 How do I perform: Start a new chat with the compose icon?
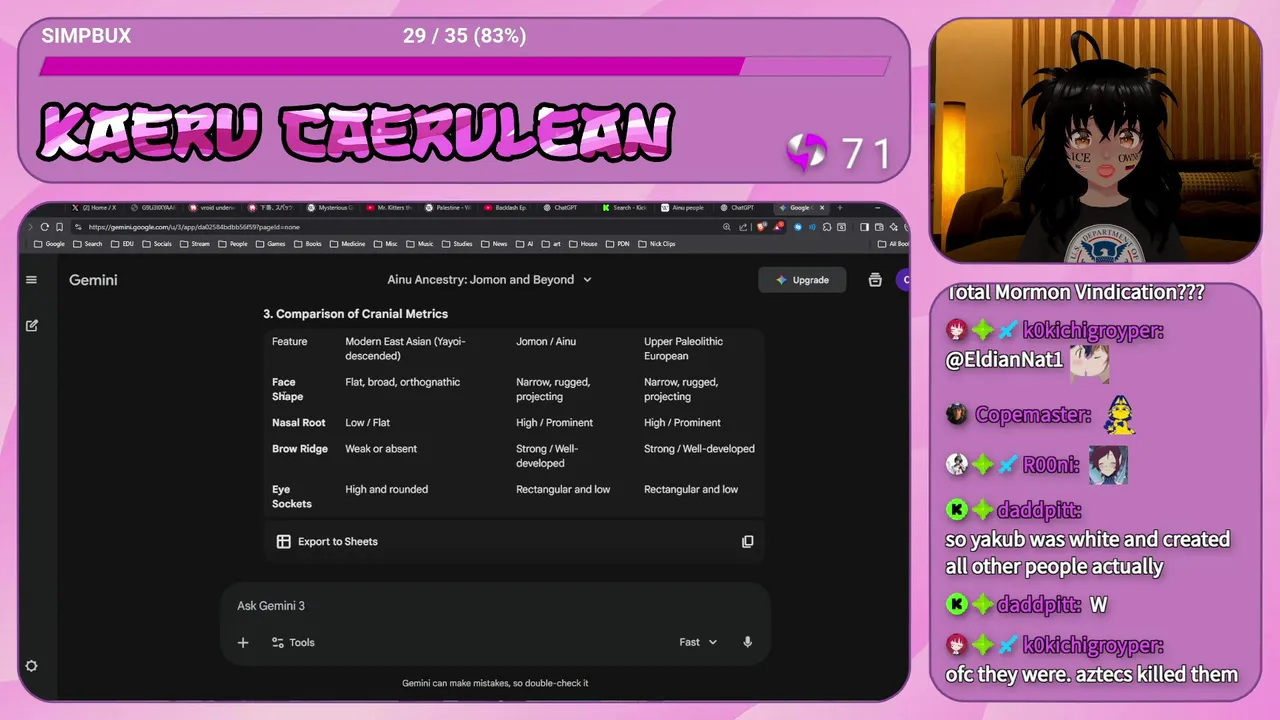point(32,325)
